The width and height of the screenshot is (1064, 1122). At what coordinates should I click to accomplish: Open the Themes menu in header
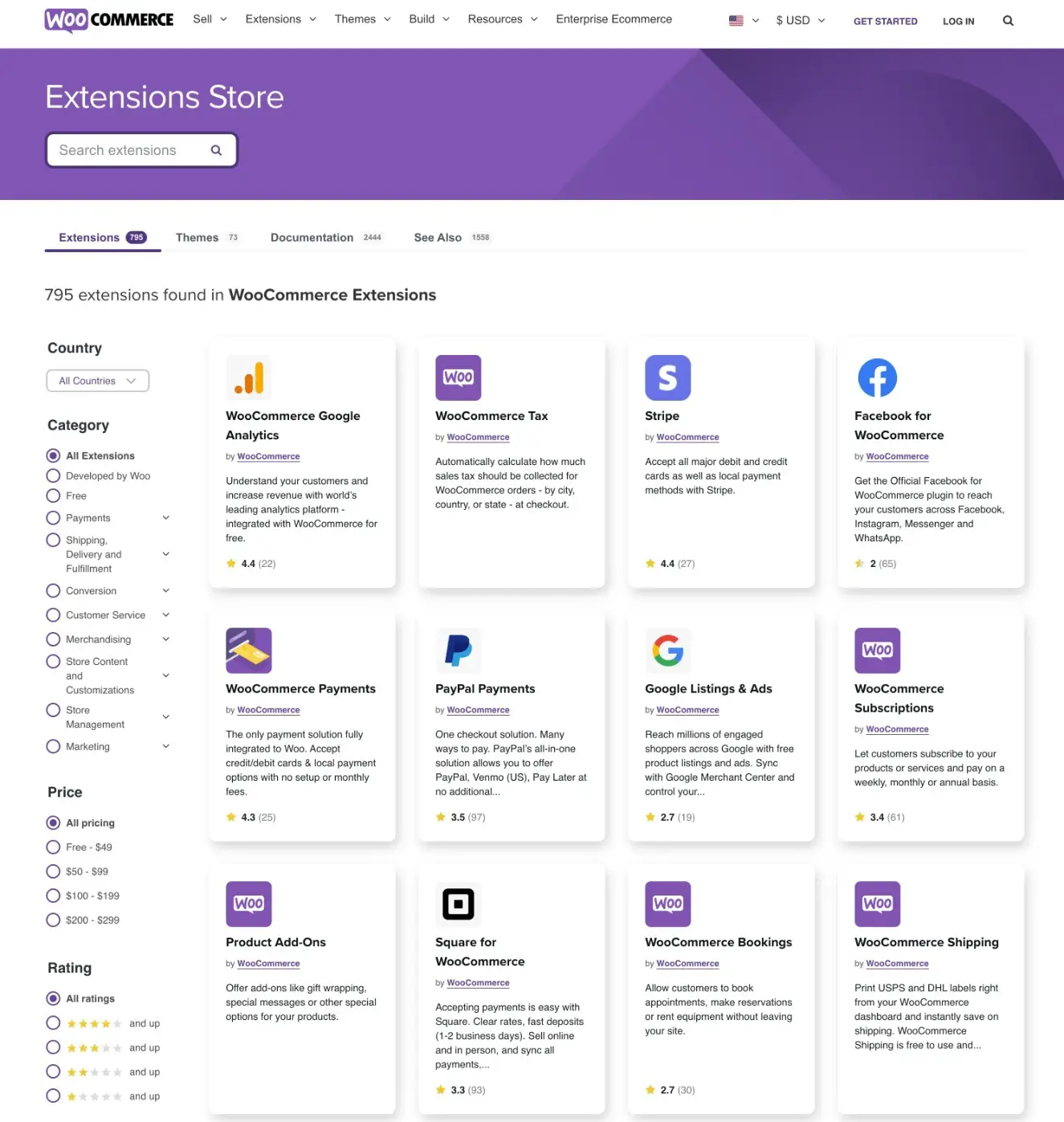(x=362, y=19)
